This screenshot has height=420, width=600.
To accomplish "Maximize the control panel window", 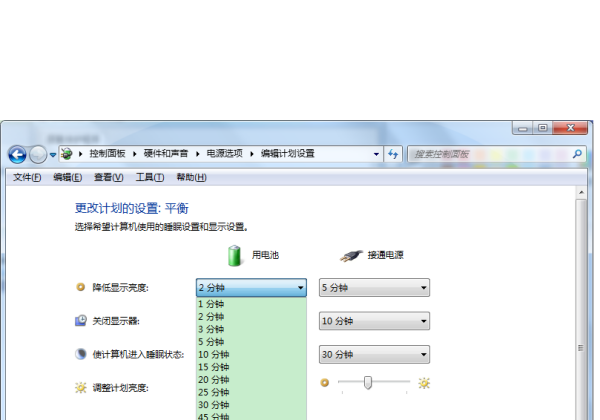I will (x=543, y=128).
